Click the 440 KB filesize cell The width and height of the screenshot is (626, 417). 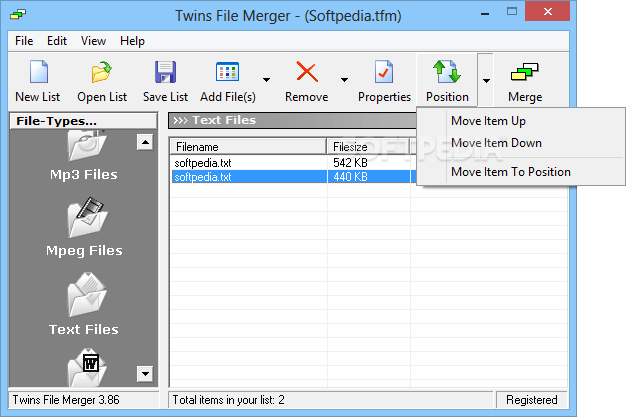pyautogui.click(x=350, y=177)
